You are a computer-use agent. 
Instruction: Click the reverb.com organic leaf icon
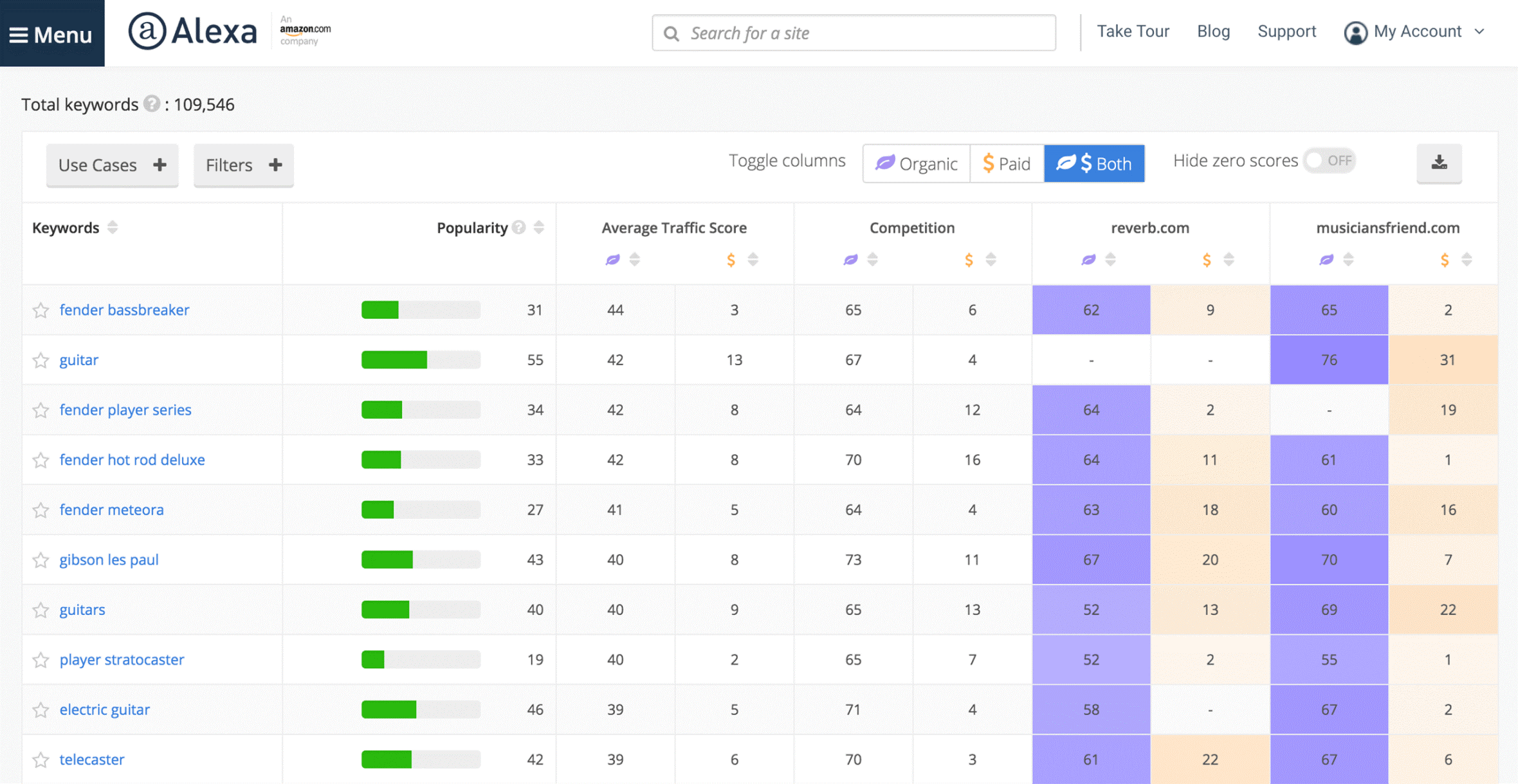(1088, 259)
